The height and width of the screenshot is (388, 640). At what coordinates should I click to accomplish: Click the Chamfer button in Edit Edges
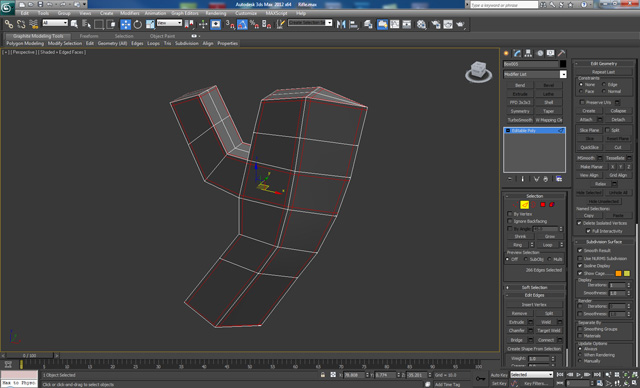[516, 330]
